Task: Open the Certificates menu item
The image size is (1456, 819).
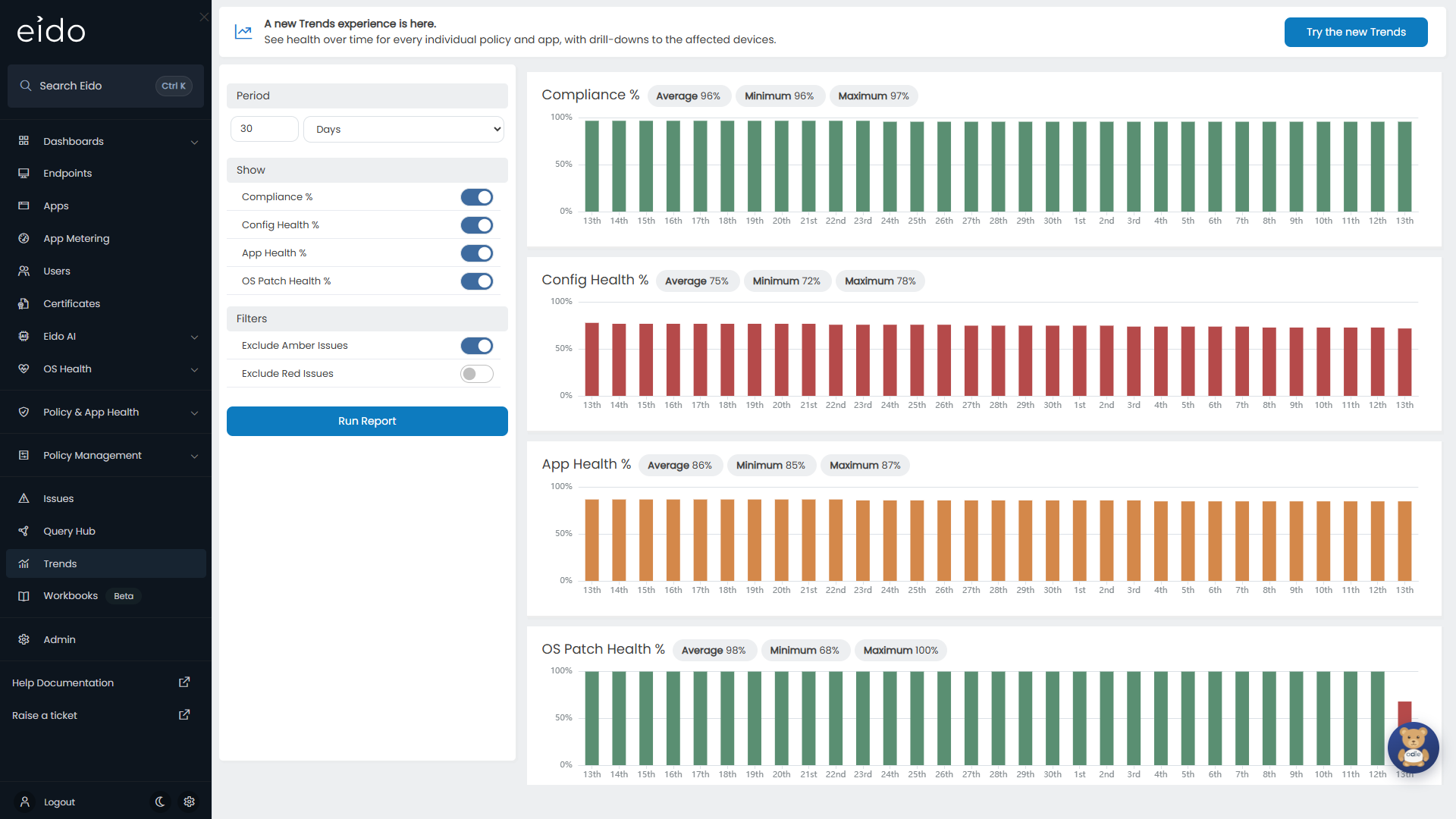Action: (x=105, y=304)
